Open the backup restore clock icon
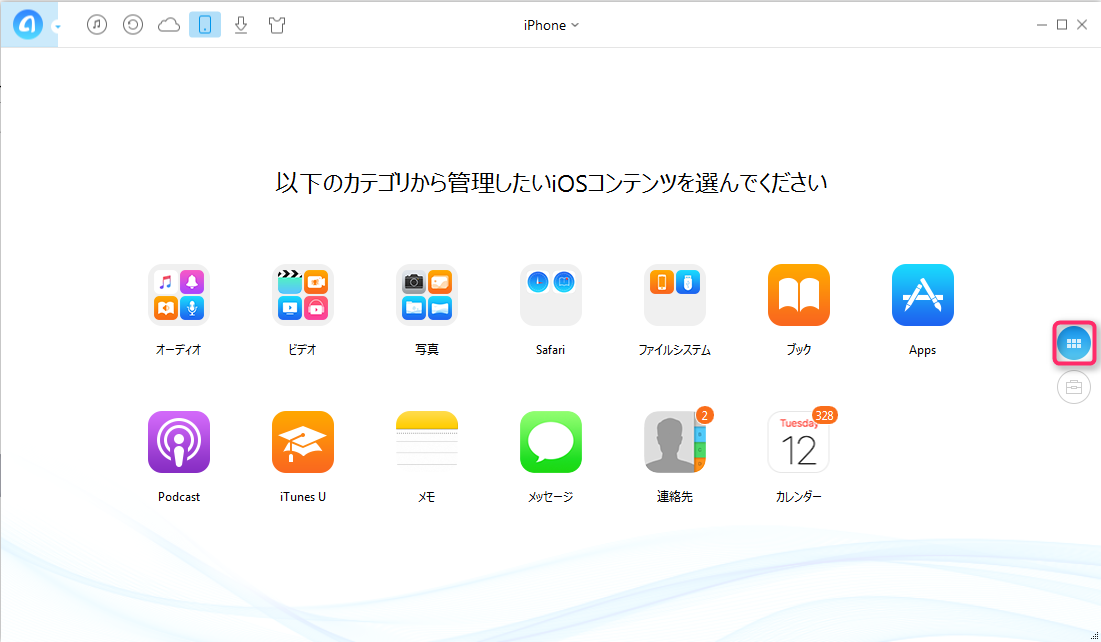 (x=133, y=25)
